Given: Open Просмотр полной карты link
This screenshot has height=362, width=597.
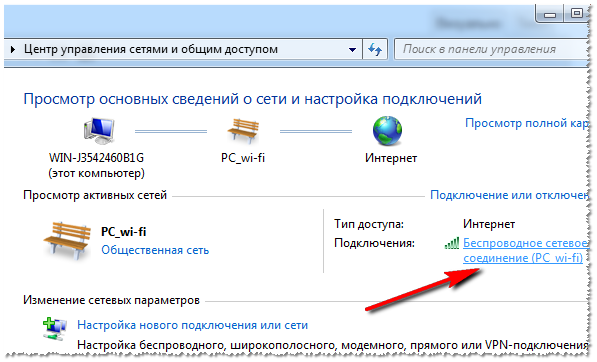Looking at the screenshot, I should coord(527,123).
